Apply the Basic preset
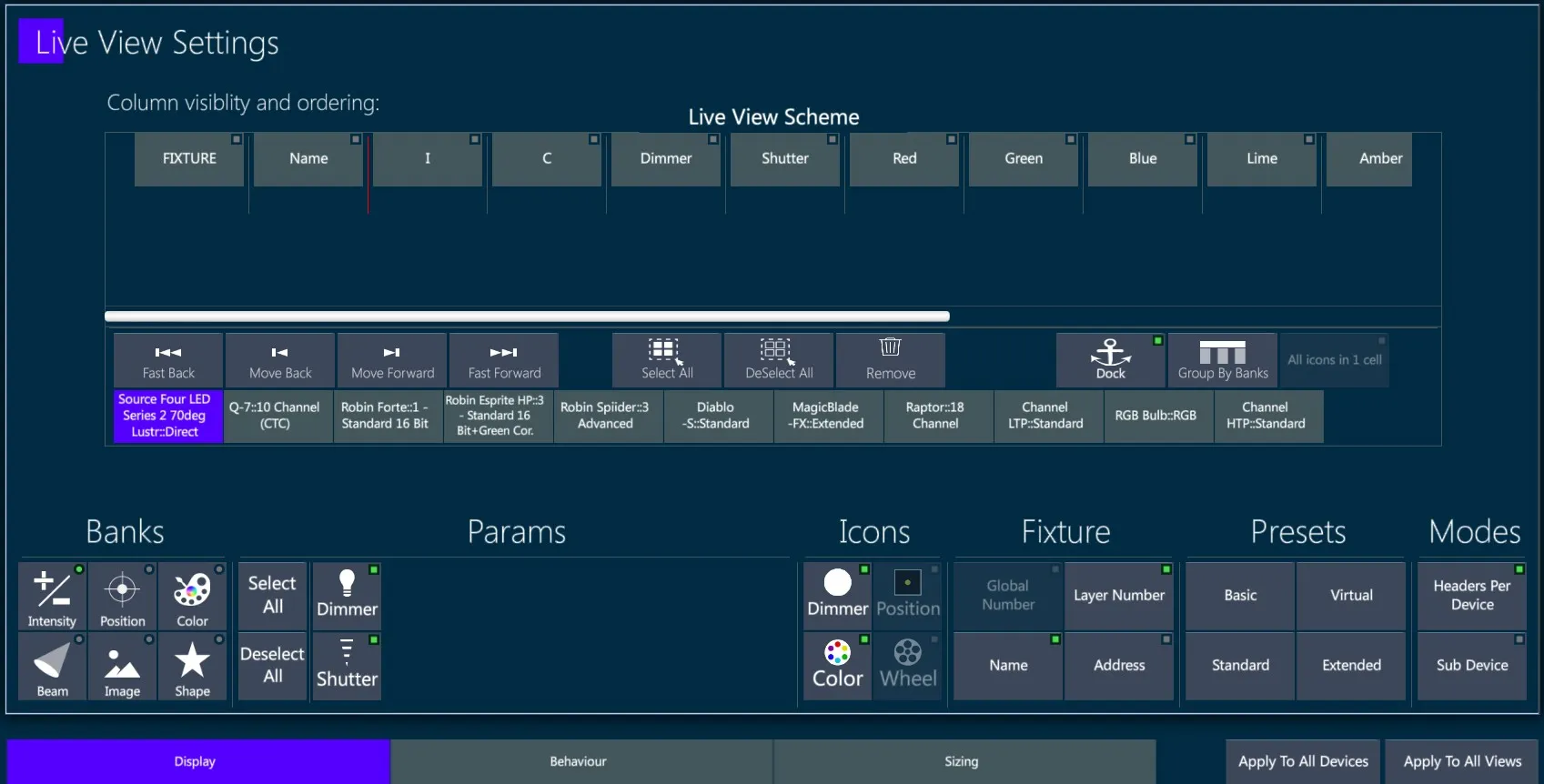This screenshot has height=784, width=1544. click(x=1240, y=596)
